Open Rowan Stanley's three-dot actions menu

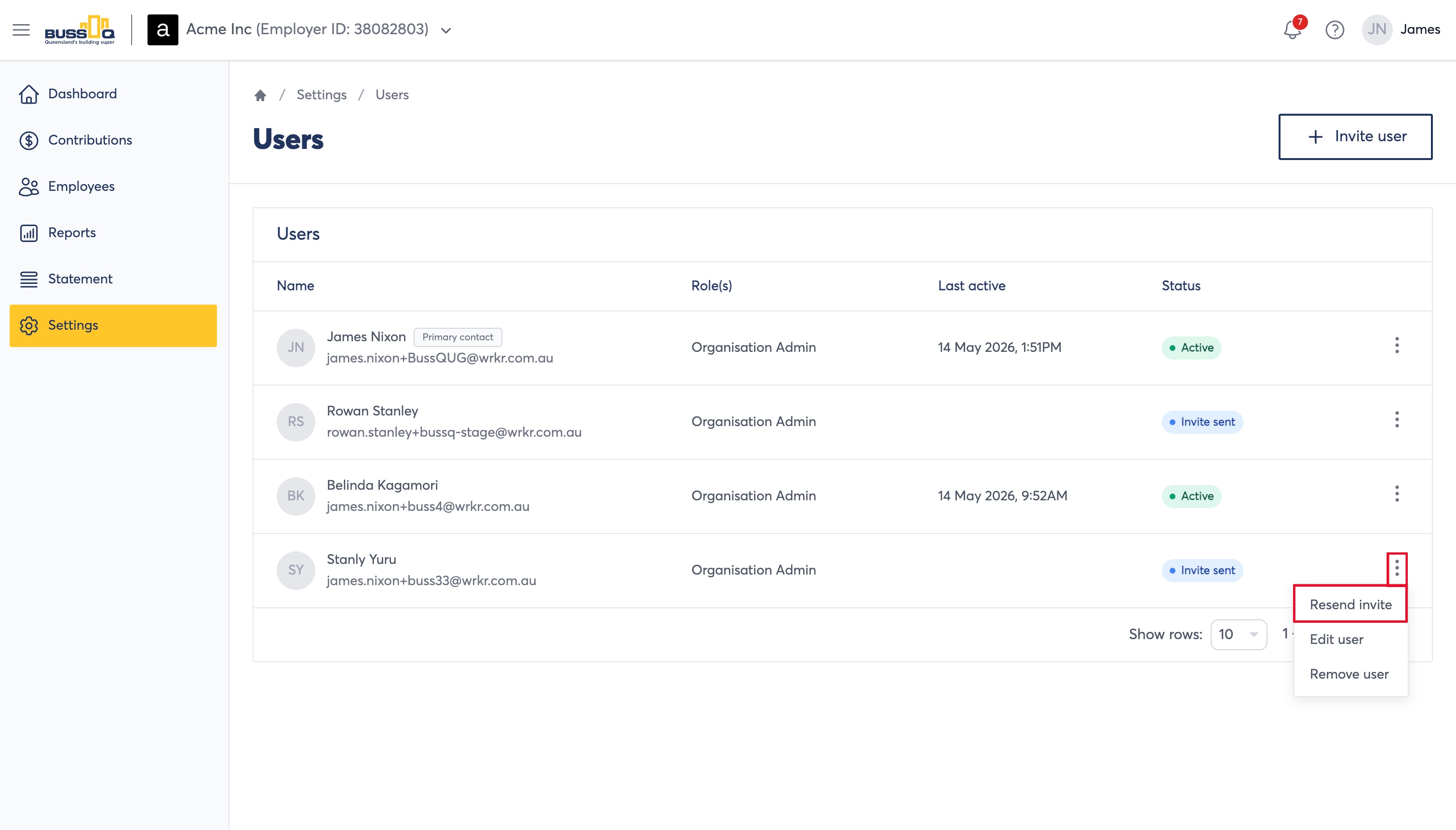(1397, 419)
